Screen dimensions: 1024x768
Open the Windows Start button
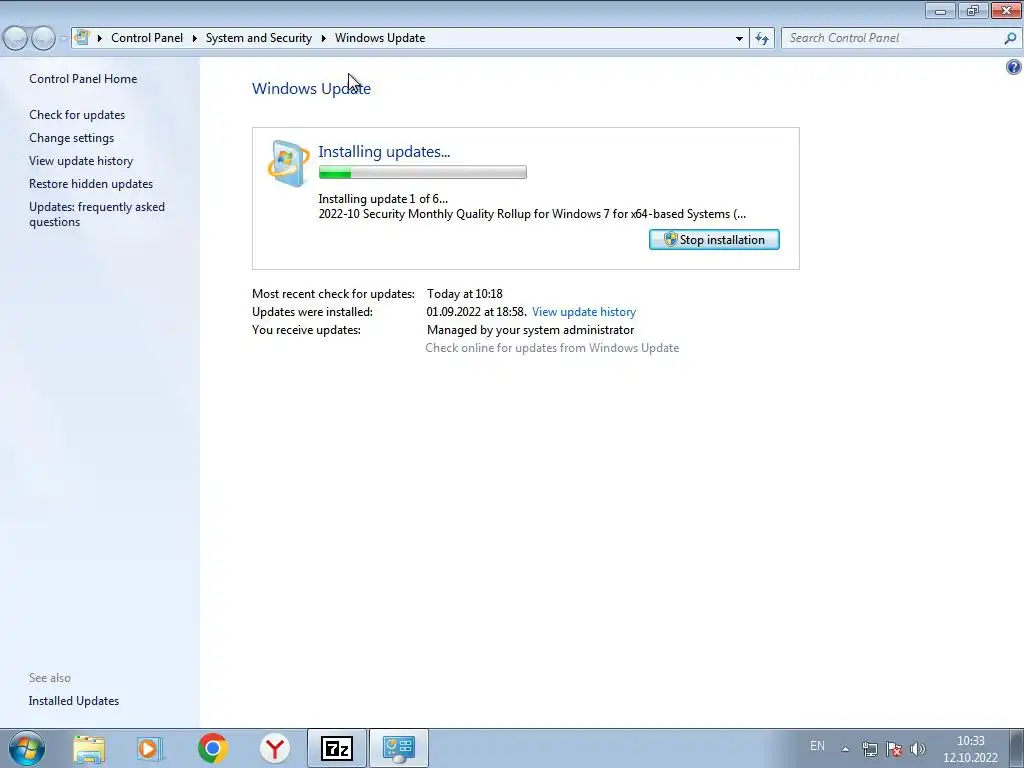27,748
